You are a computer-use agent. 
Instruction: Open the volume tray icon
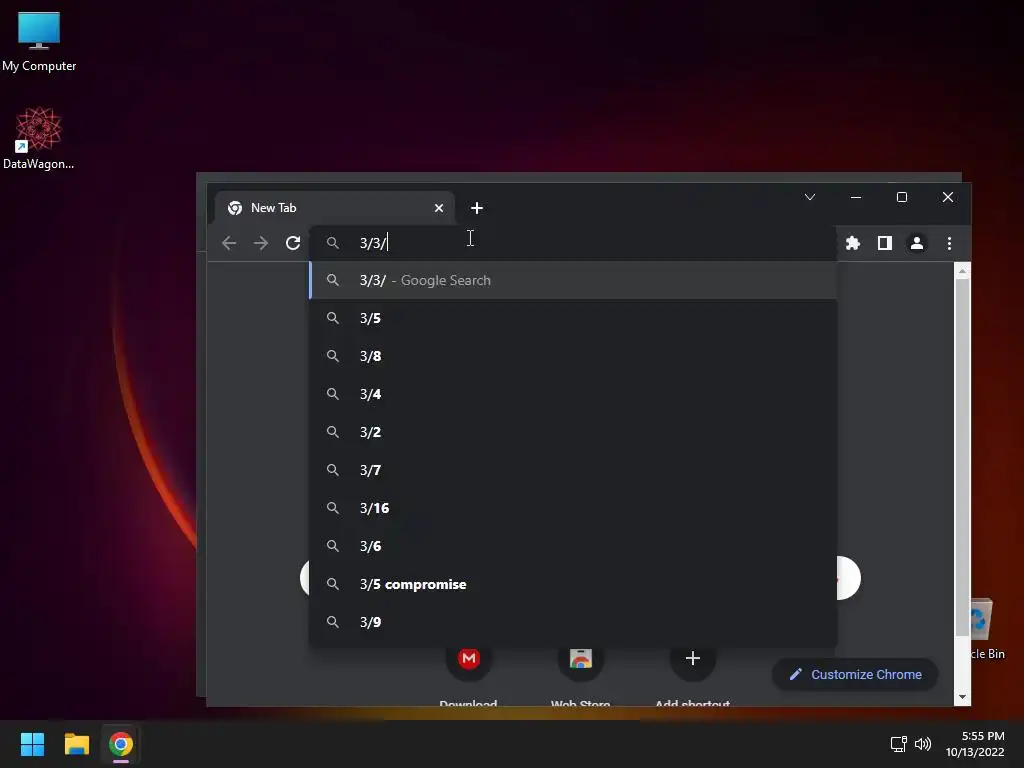click(923, 744)
